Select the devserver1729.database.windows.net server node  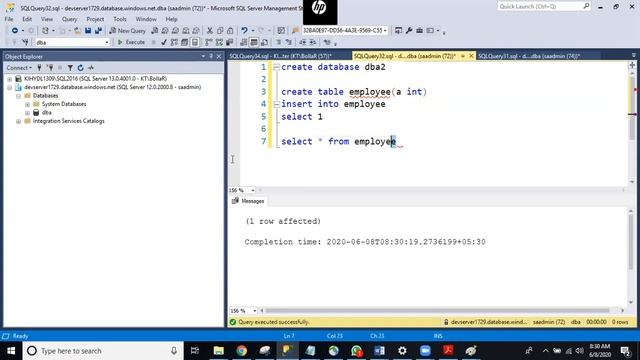pyautogui.click(x=112, y=87)
